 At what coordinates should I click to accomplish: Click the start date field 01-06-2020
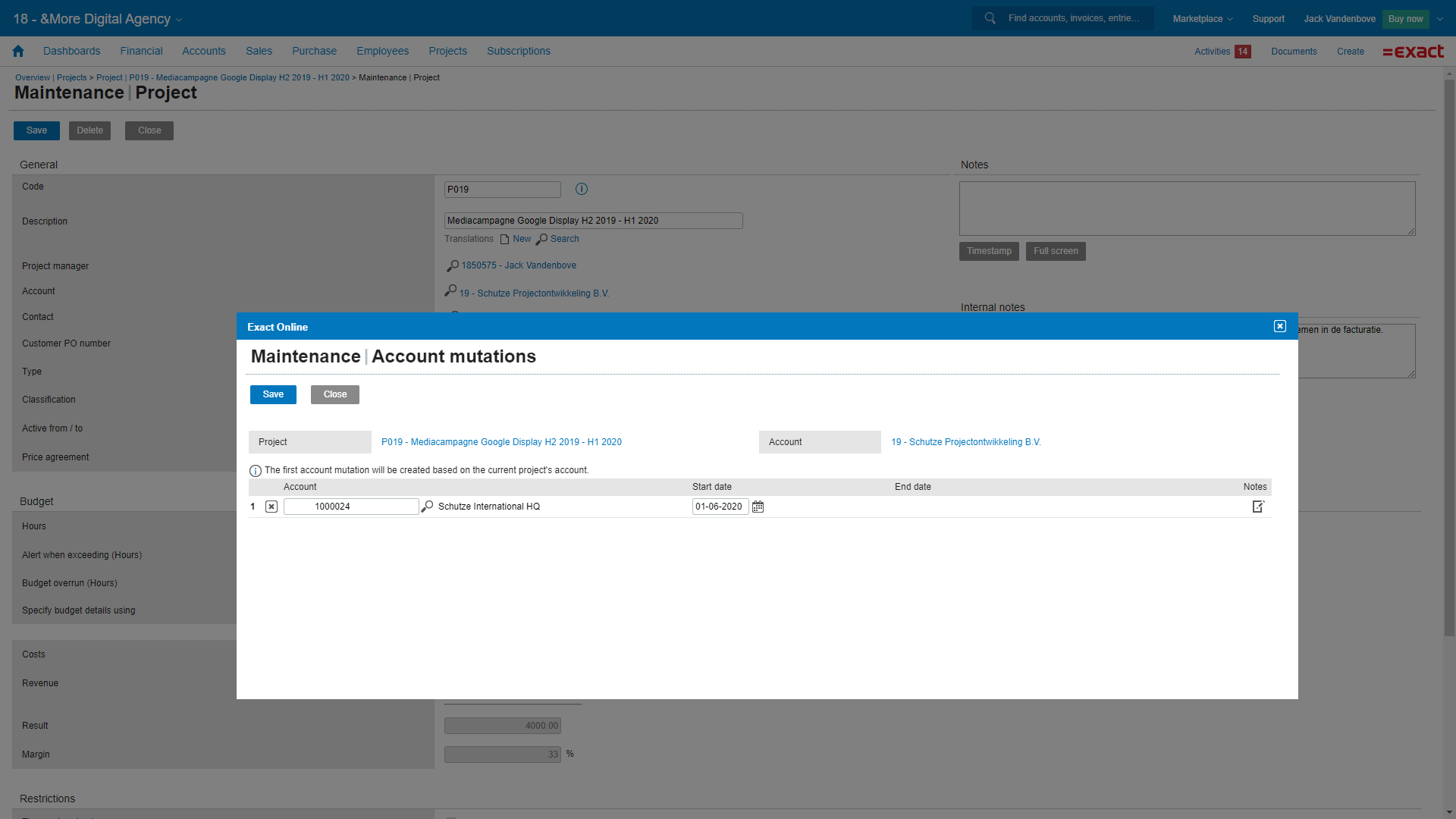click(x=720, y=507)
